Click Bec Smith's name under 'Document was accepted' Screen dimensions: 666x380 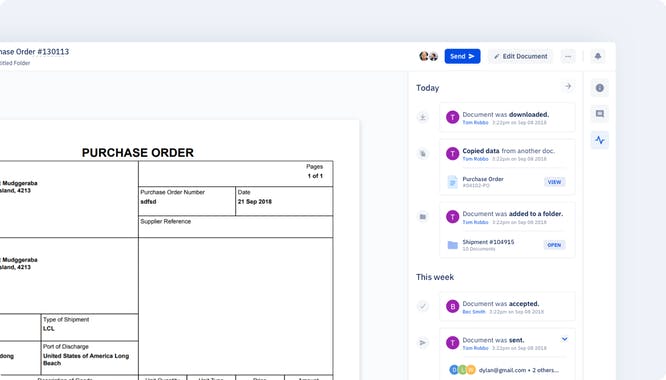tap(474, 312)
